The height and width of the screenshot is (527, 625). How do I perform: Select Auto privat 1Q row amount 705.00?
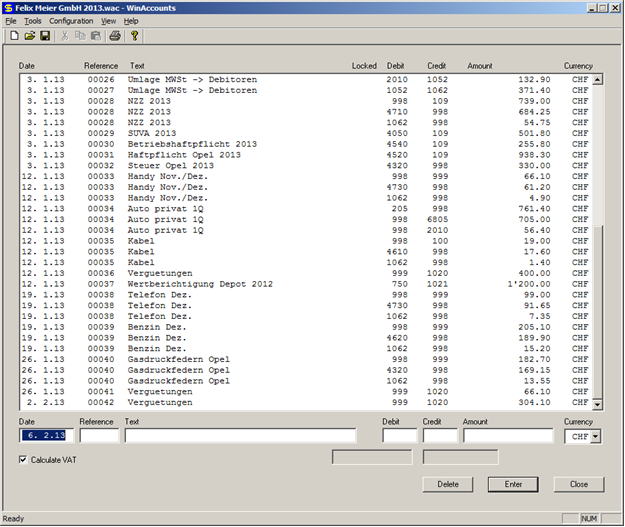(x=306, y=220)
